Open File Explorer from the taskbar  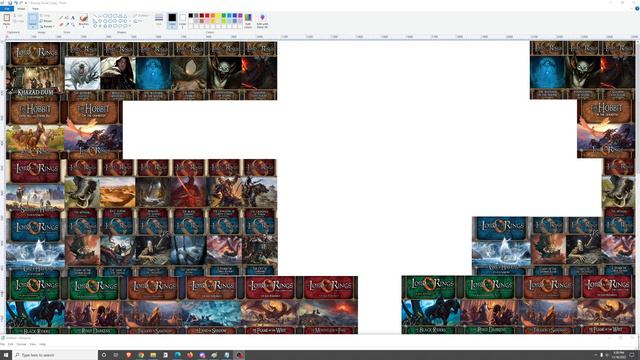point(153,355)
